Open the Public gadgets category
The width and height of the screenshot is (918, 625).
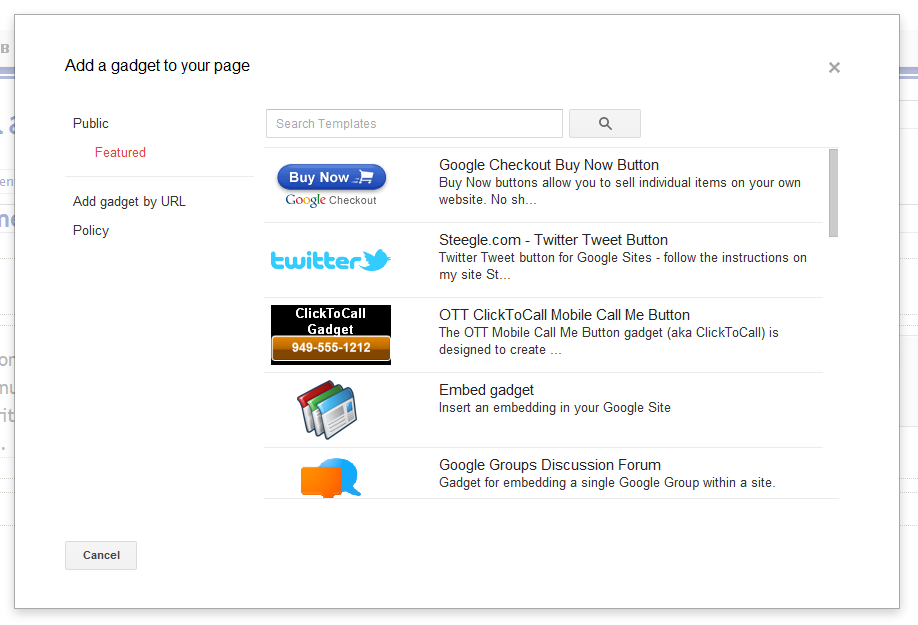91,123
